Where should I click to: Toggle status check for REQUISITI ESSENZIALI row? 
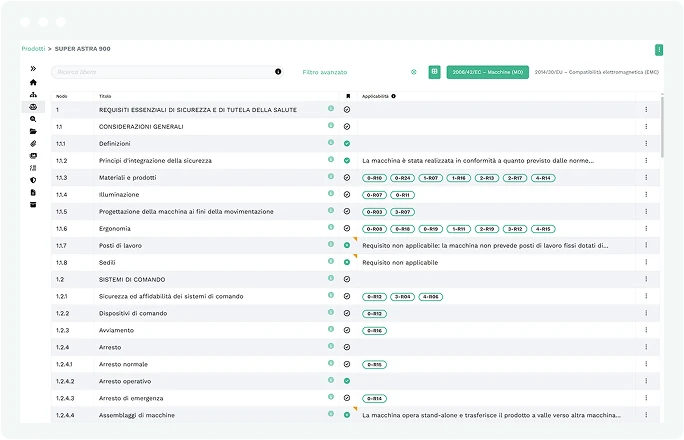(x=347, y=109)
